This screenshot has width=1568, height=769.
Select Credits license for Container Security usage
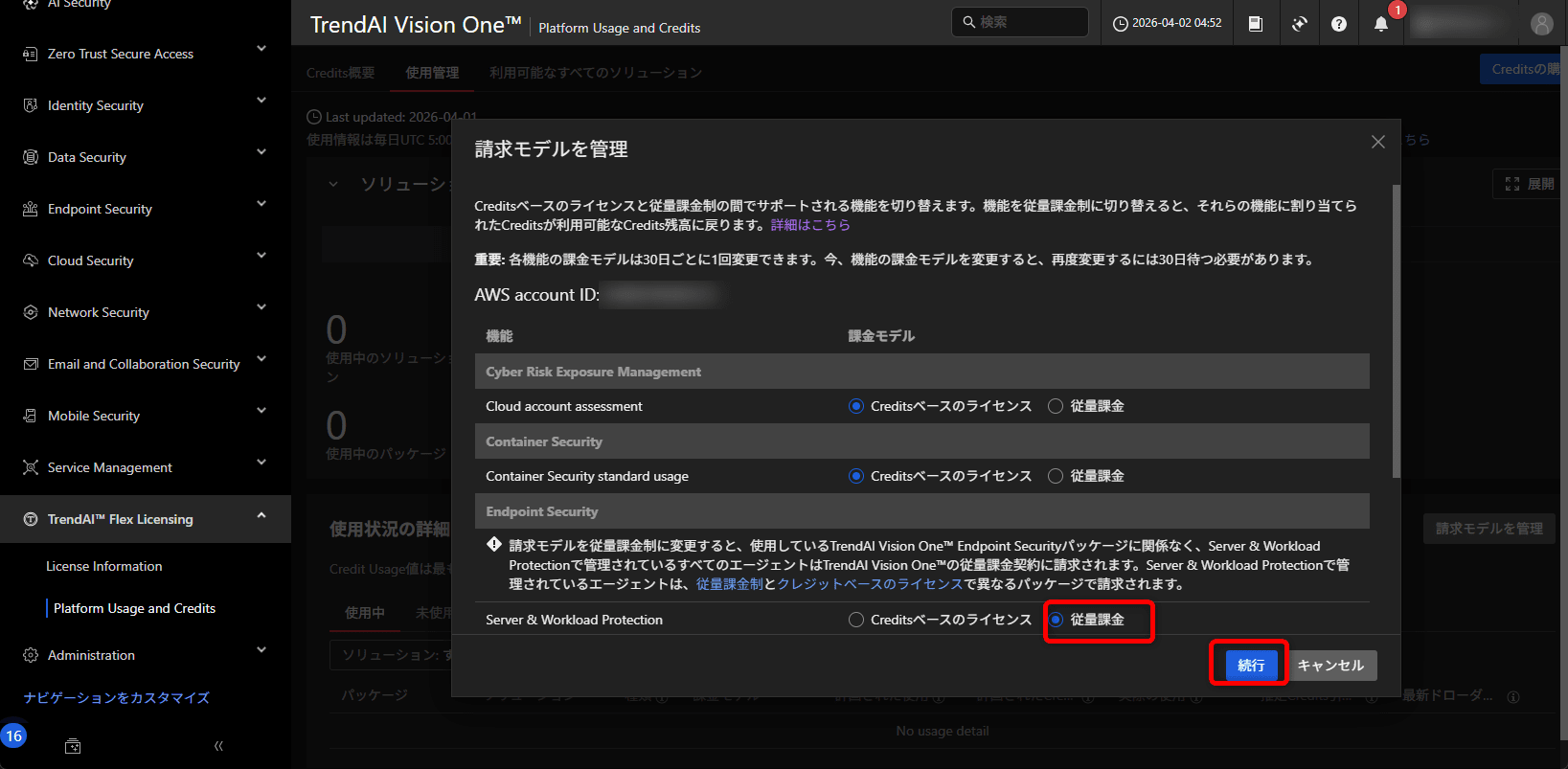[x=856, y=476]
